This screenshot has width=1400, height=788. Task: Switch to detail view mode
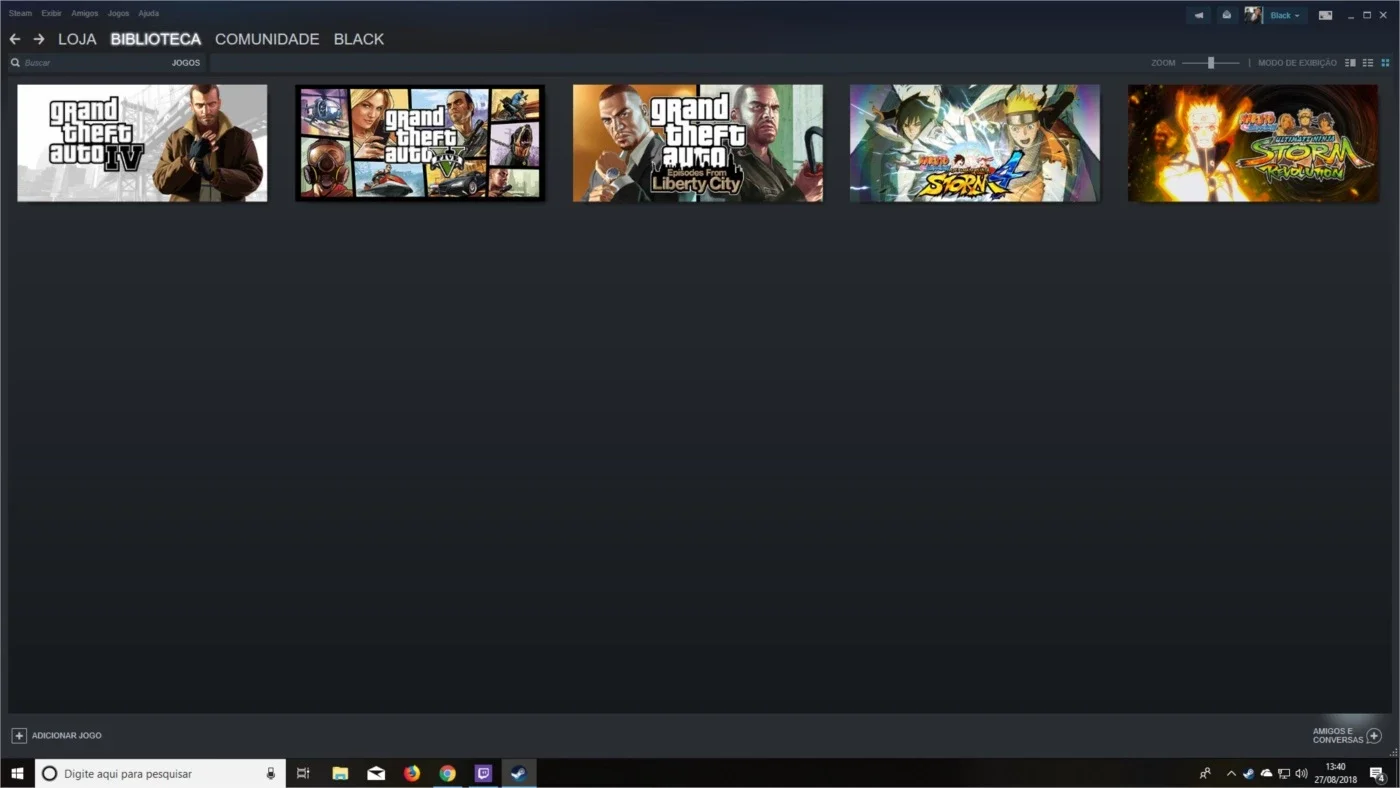(x=1350, y=63)
